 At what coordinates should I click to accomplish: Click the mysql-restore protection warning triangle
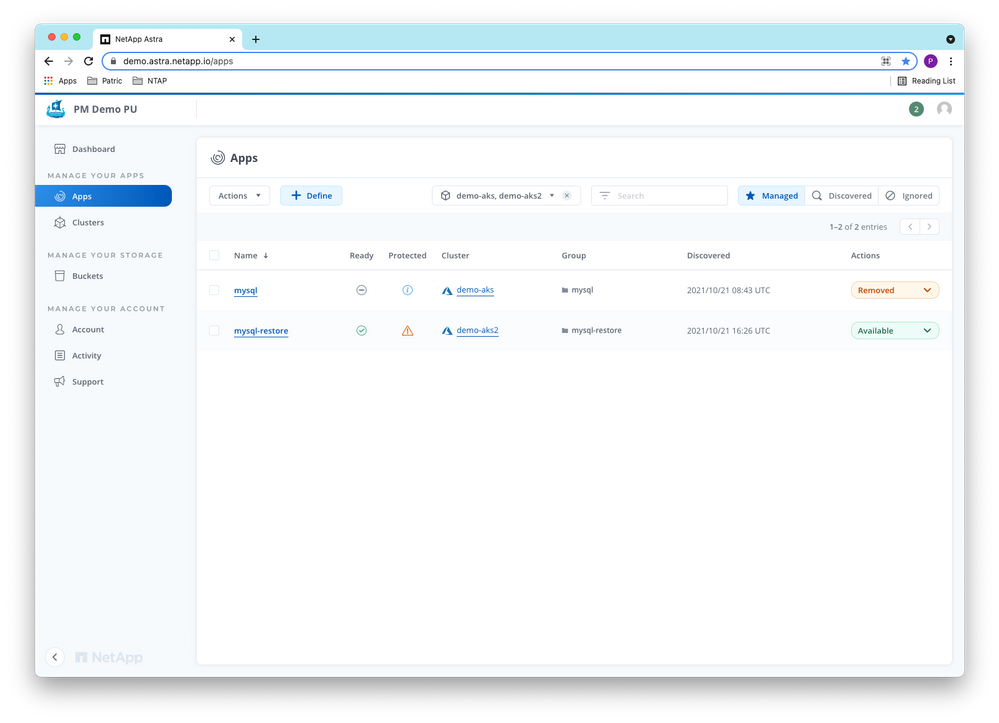[x=407, y=331]
